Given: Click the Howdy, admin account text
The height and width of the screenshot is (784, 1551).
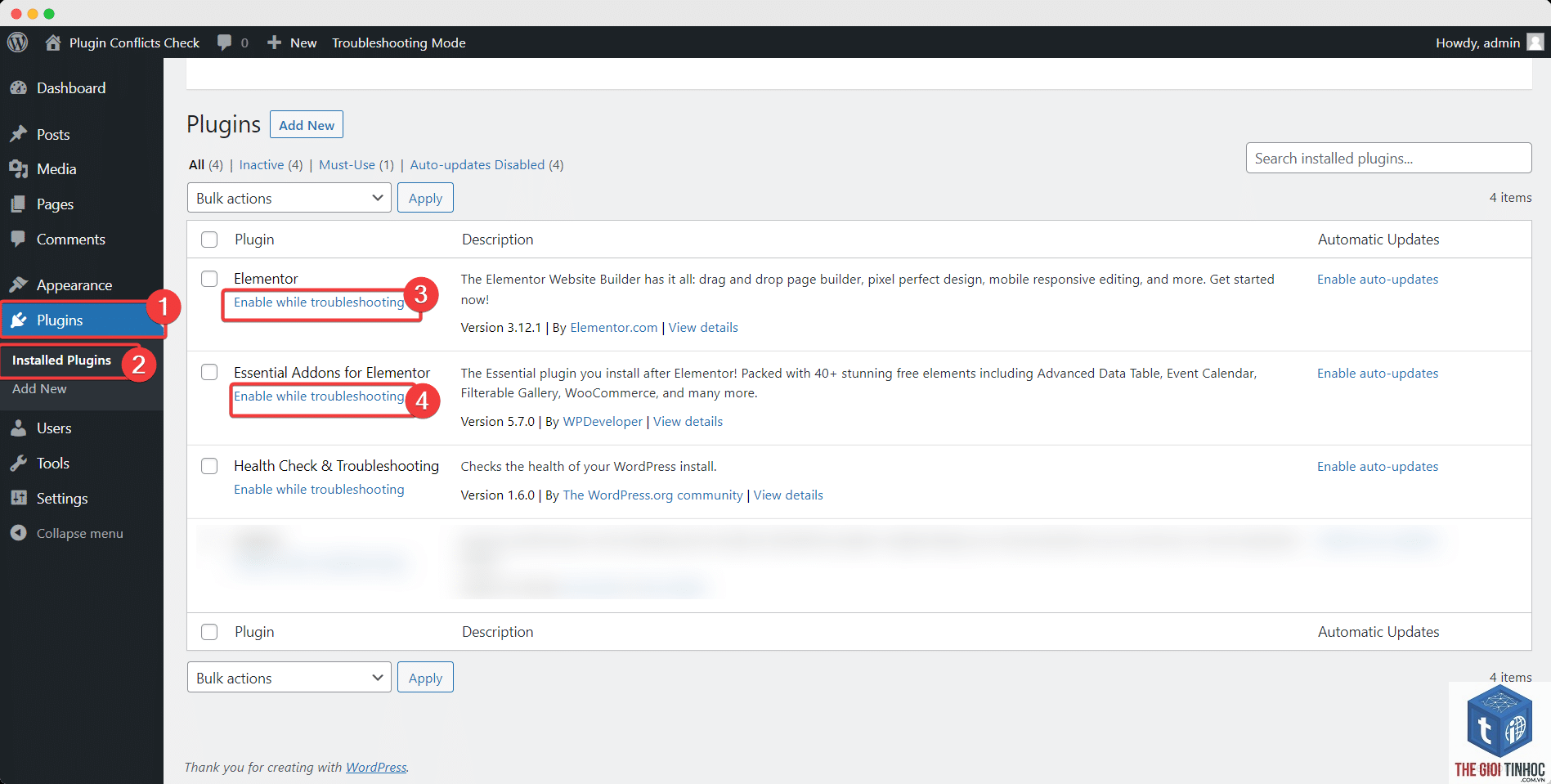Looking at the screenshot, I should click(1478, 43).
